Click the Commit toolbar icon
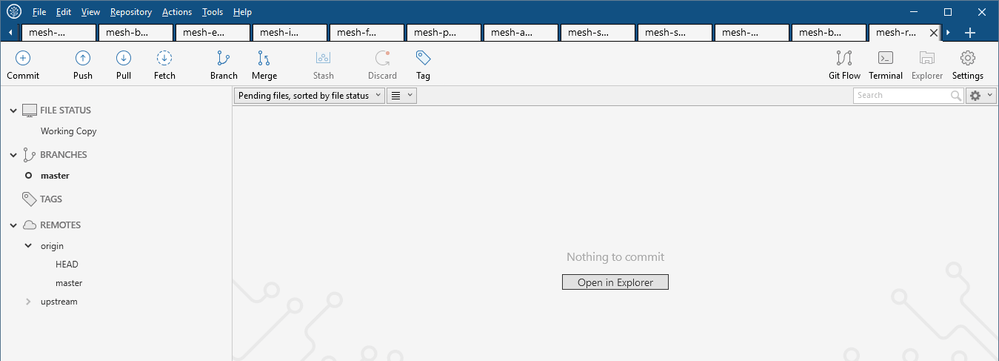This screenshot has height=361, width=999. coord(23,59)
